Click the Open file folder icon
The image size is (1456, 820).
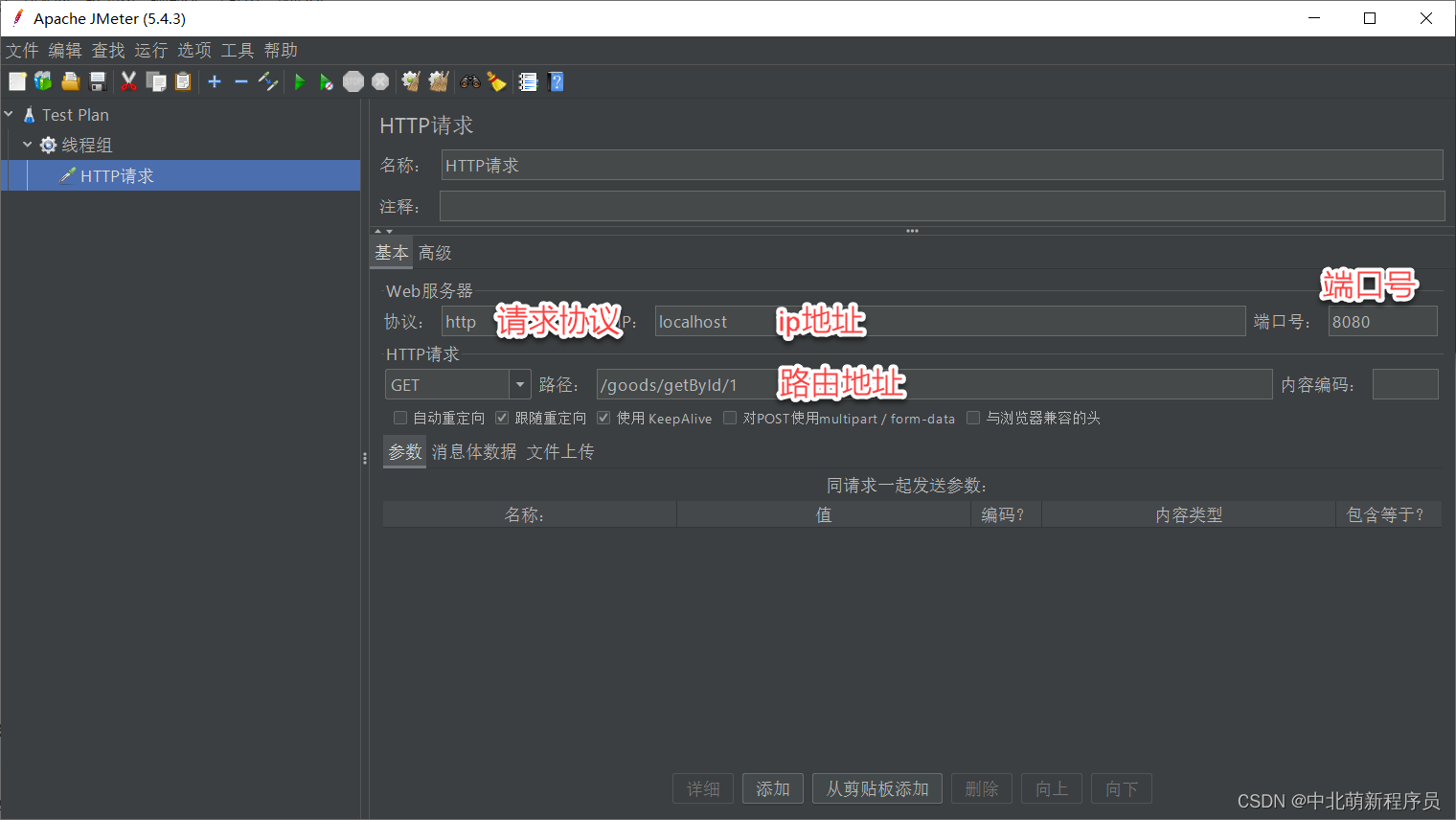point(70,82)
